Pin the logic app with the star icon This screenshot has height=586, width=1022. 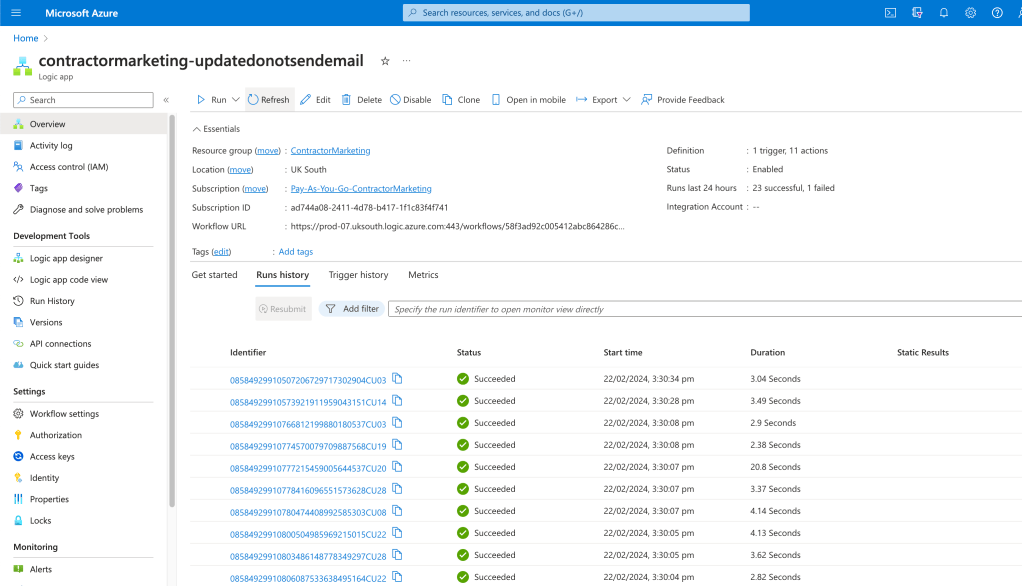tap(385, 61)
